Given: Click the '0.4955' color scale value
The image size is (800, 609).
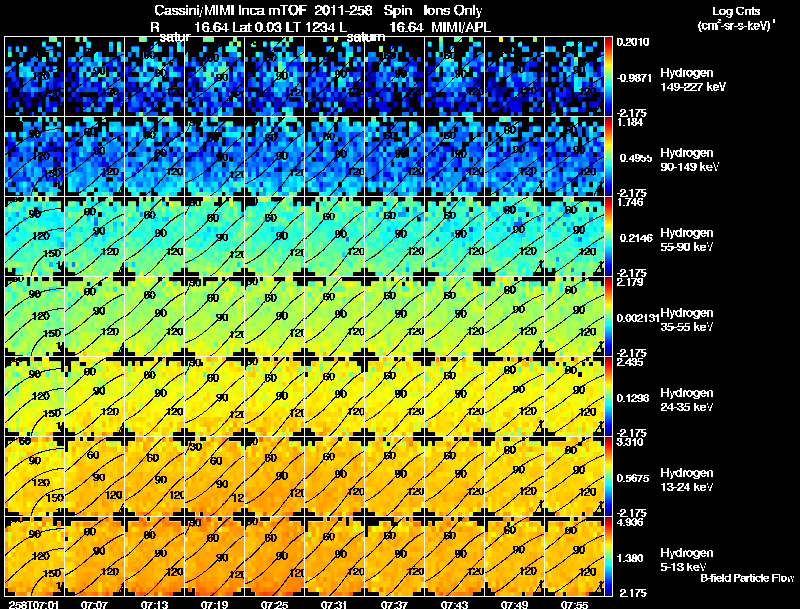Looking at the screenshot, I should (635, 158).
